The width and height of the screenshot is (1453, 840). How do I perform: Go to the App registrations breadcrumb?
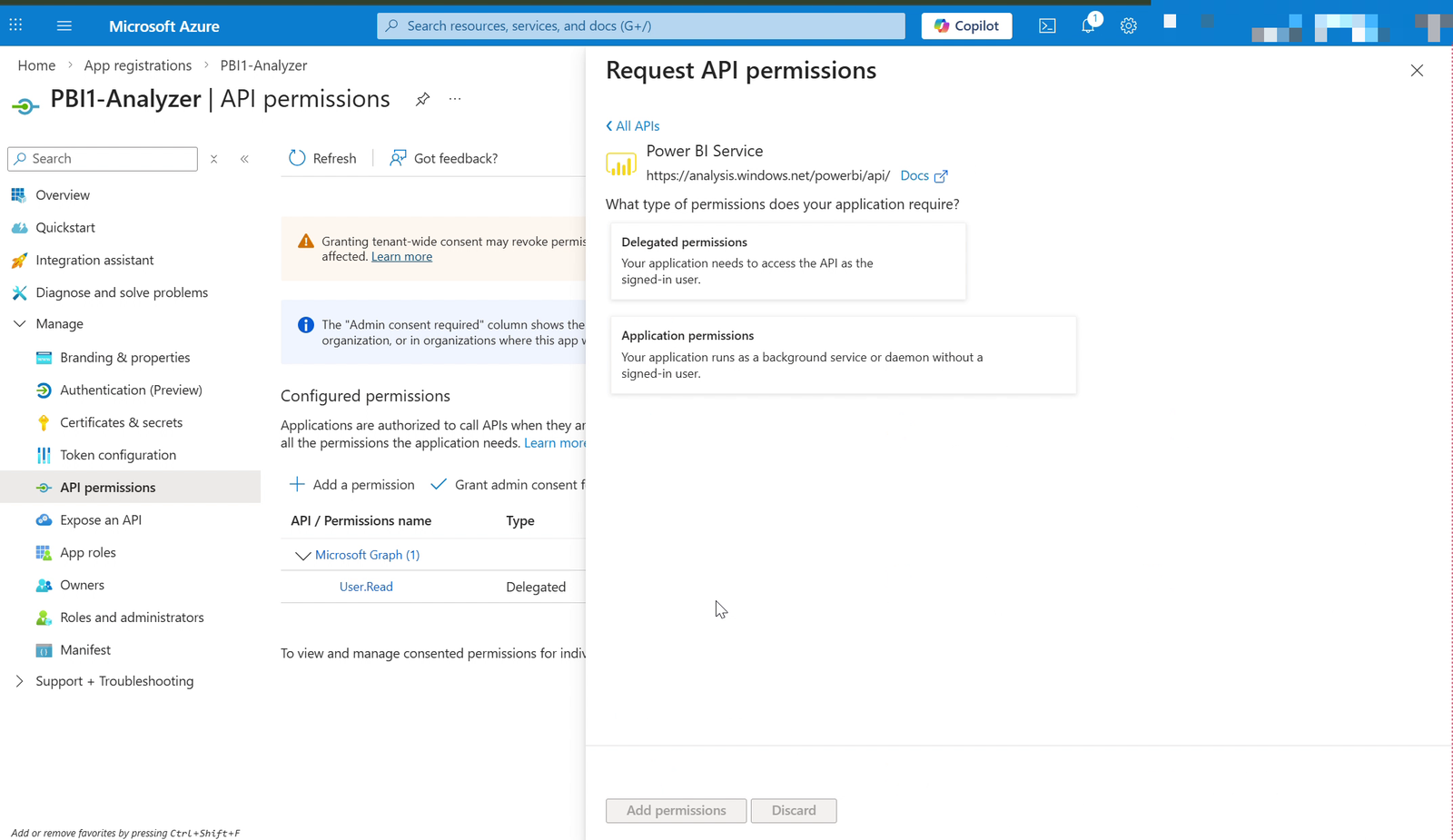click(138, 65)
